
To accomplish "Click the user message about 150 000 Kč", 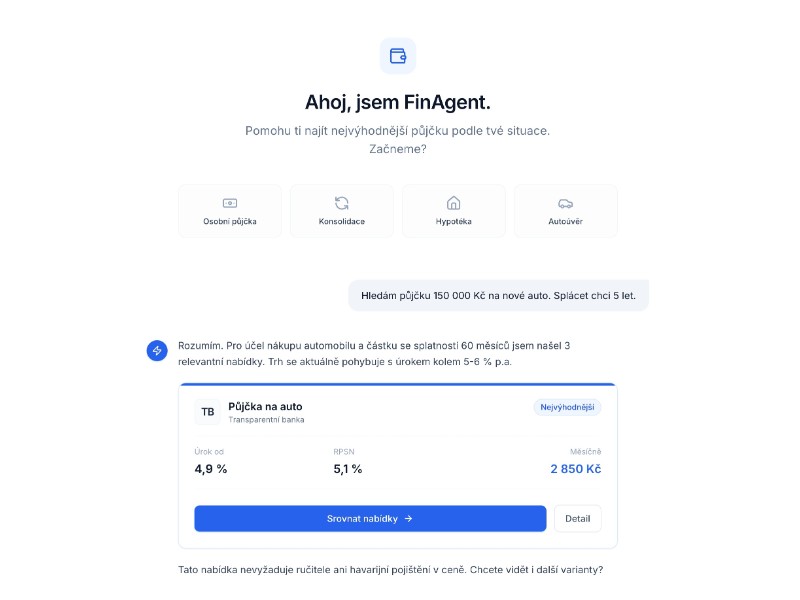I will pyautogui.click(x=499, y=295).
